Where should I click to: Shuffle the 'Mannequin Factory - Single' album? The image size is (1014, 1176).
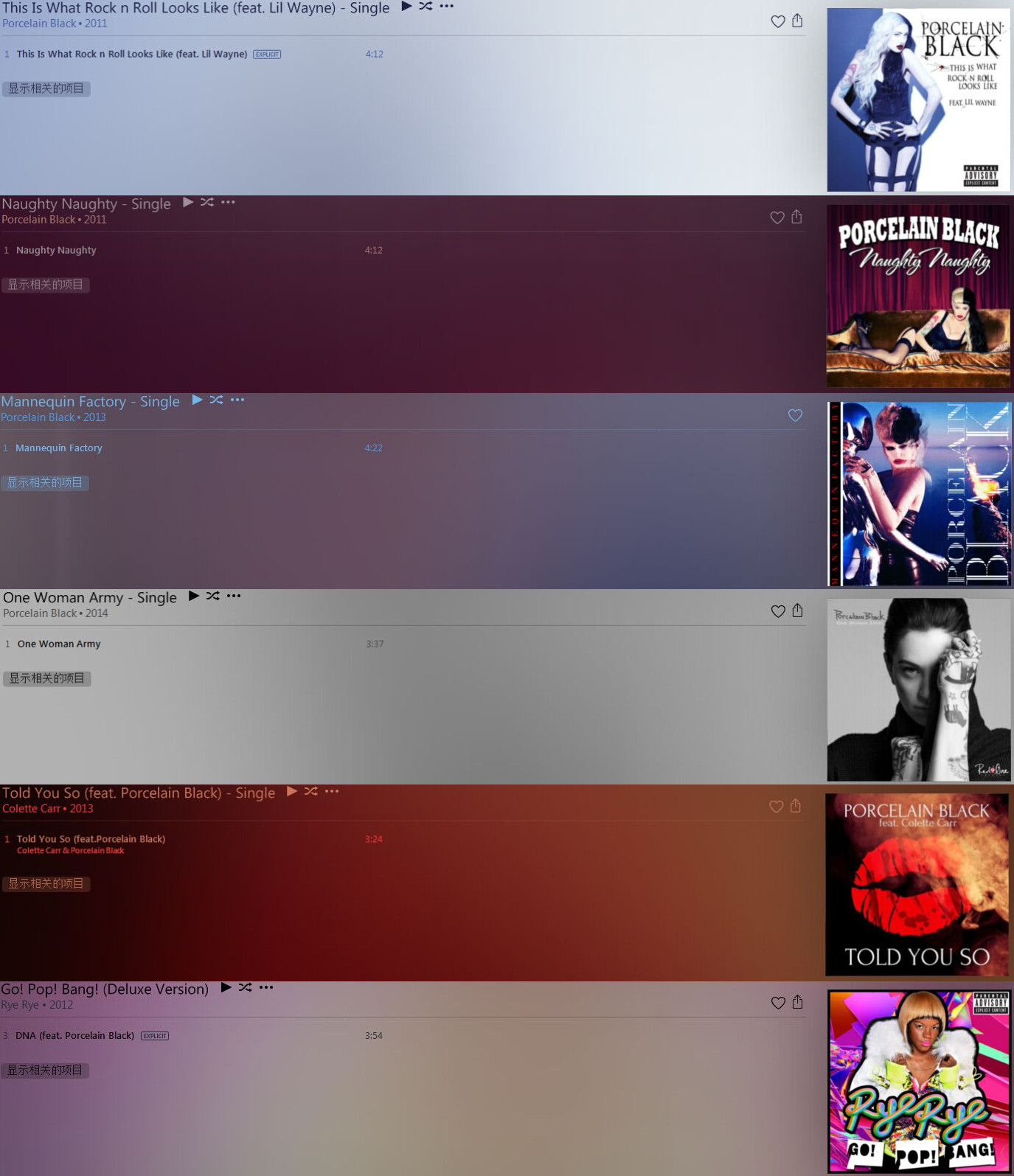[216, 400]
